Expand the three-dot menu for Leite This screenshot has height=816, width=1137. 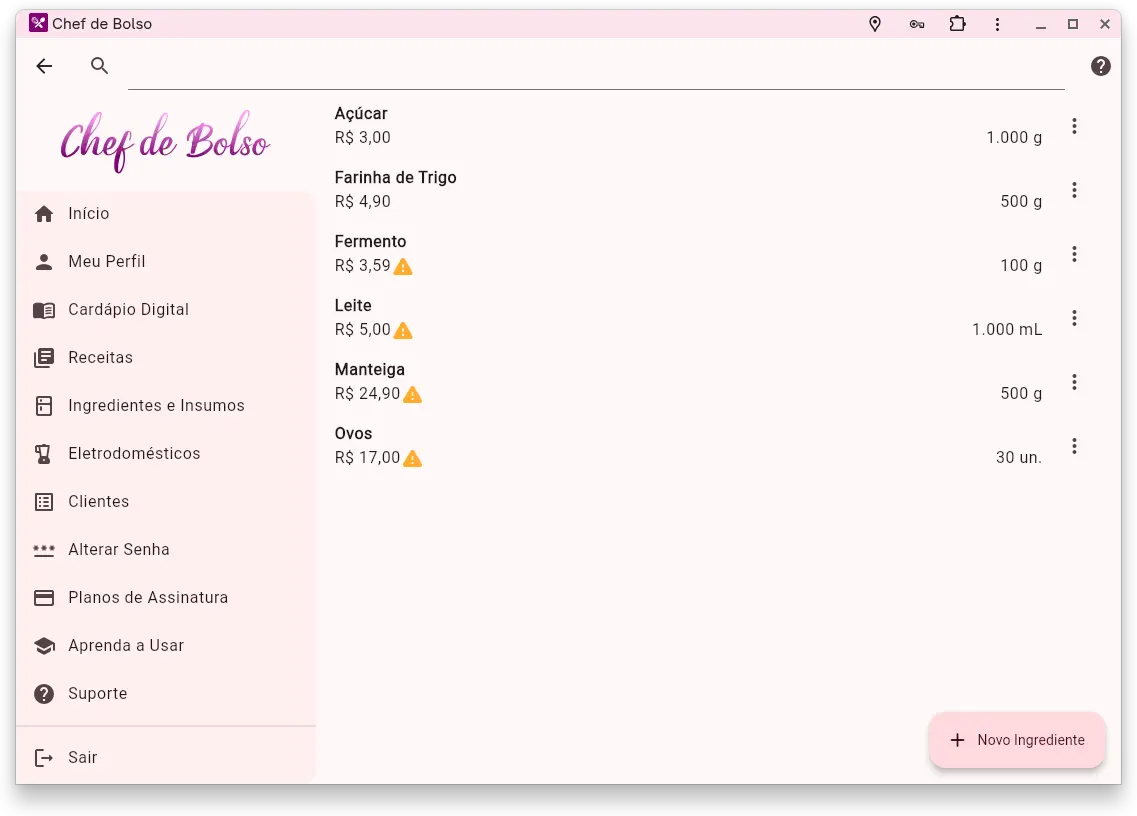[1074, 318]
